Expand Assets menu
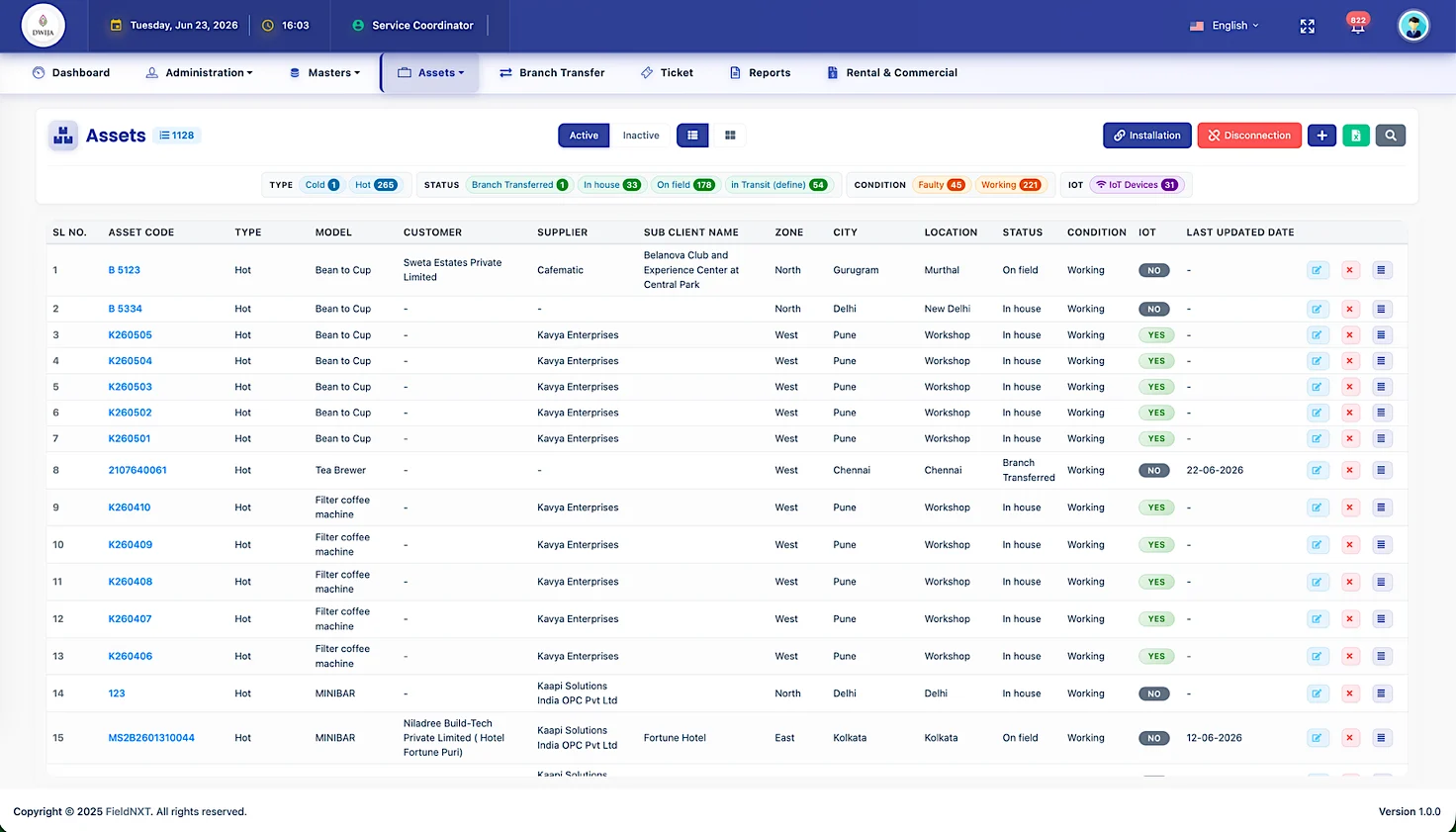 tap(430, 73)
